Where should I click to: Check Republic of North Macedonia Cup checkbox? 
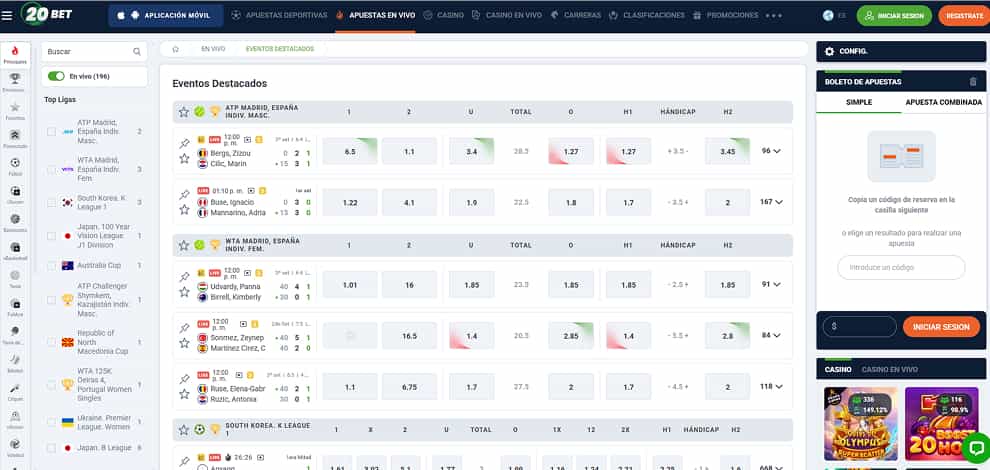51,342
